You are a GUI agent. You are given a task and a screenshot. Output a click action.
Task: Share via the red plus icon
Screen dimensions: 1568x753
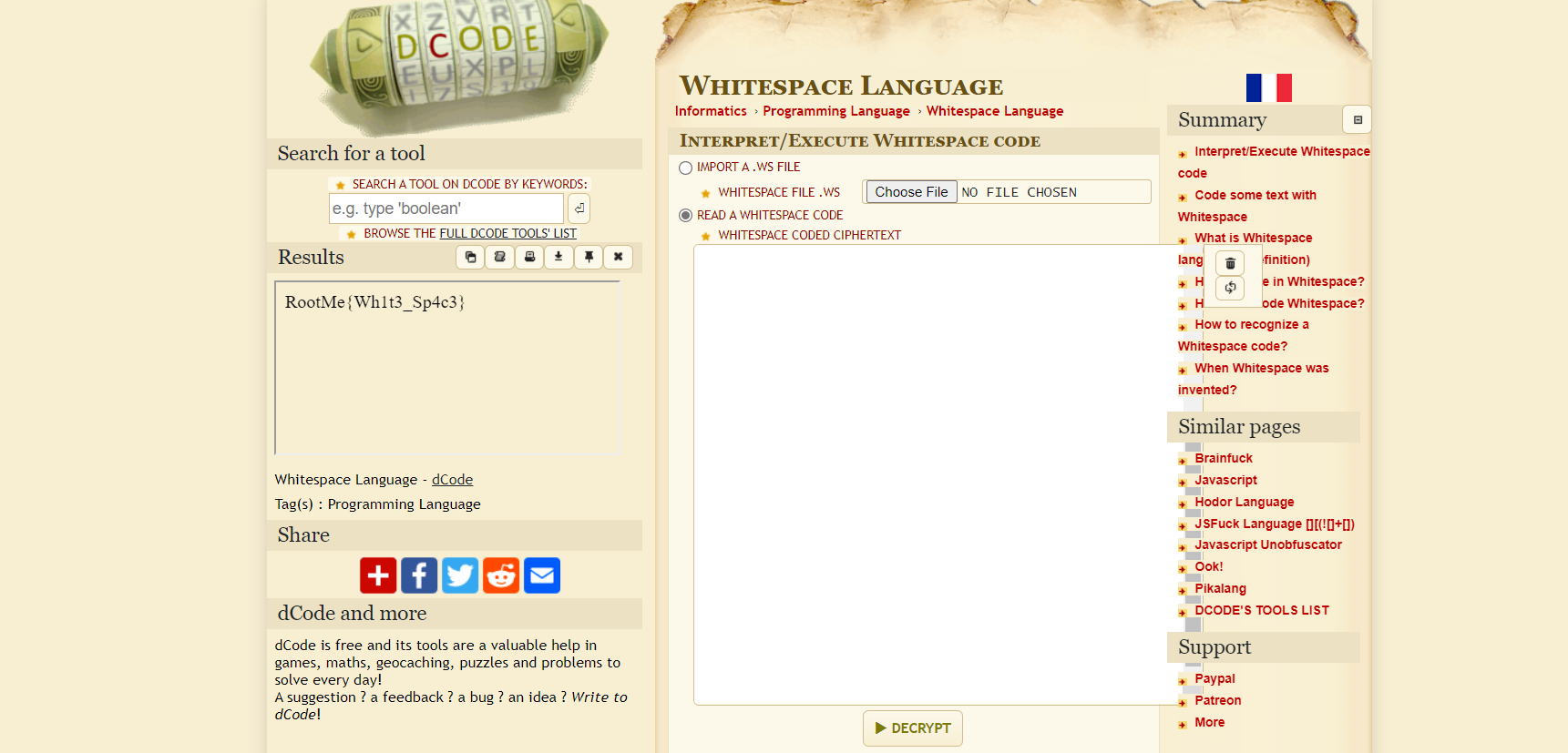click(378, 575)
